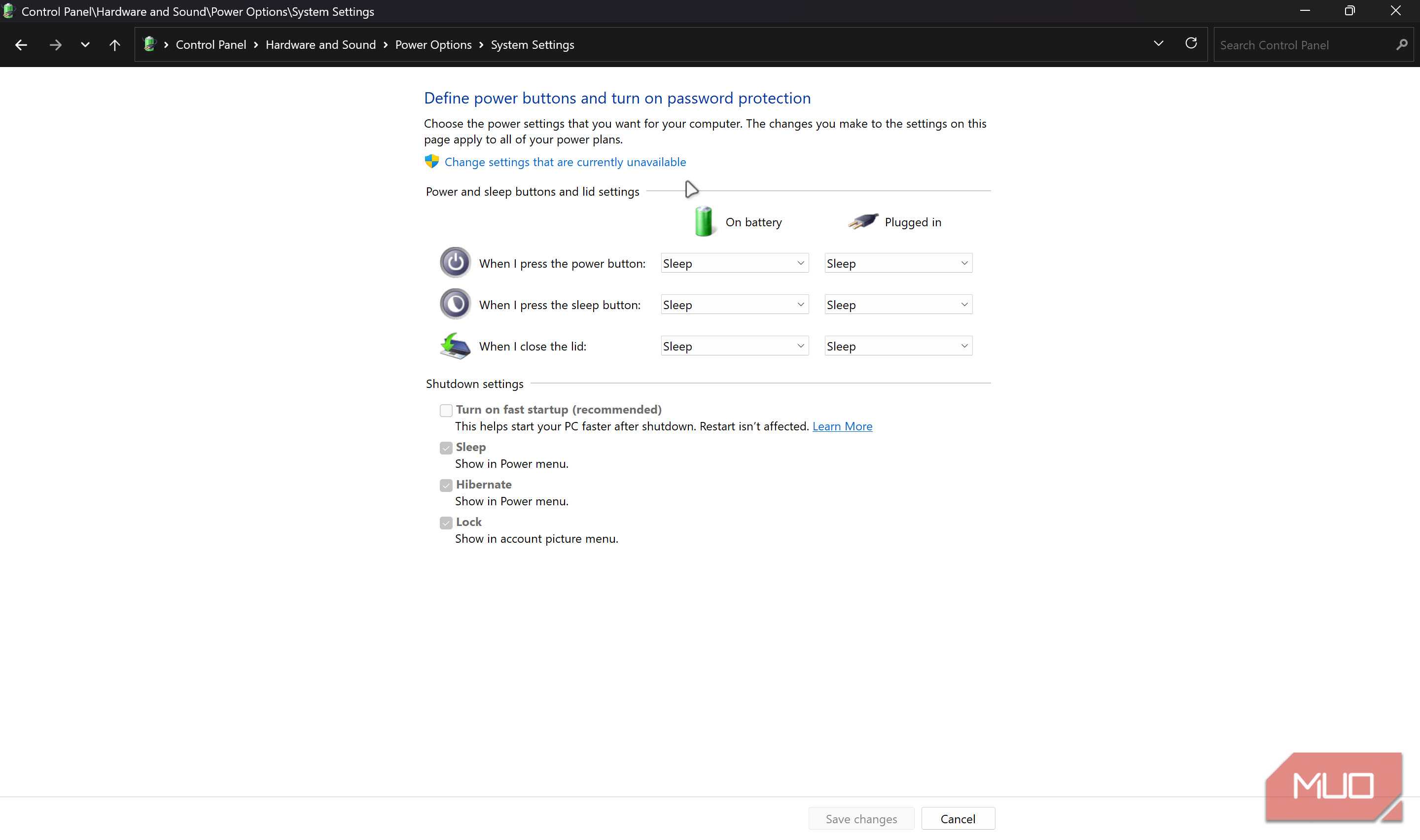Open recent locations dropdown chevron

click(x=85, y=45)
